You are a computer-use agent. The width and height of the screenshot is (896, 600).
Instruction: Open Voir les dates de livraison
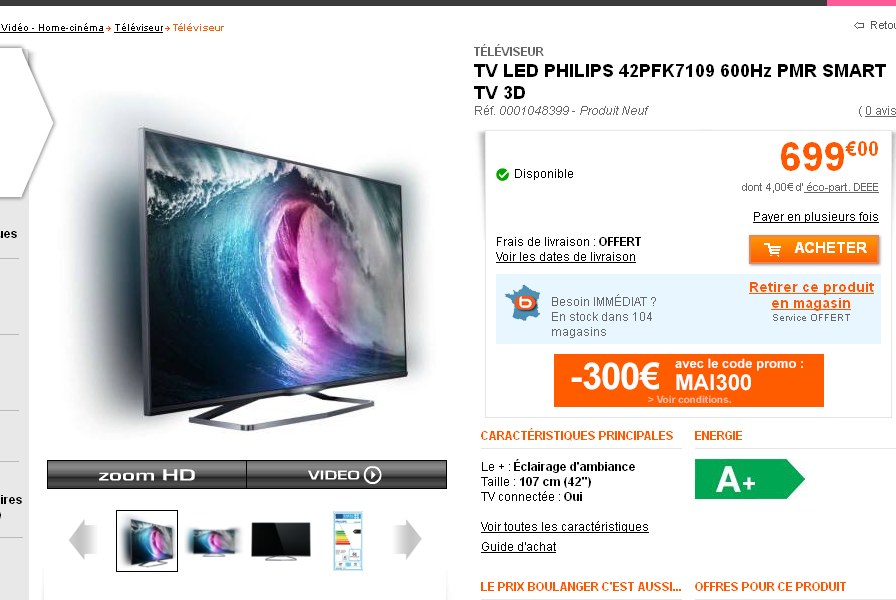pos(566,257)
